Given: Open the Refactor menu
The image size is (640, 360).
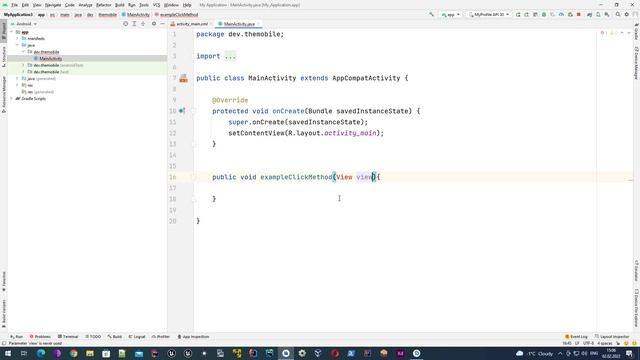Looking at the screenshot, I should tap(103, 5).
